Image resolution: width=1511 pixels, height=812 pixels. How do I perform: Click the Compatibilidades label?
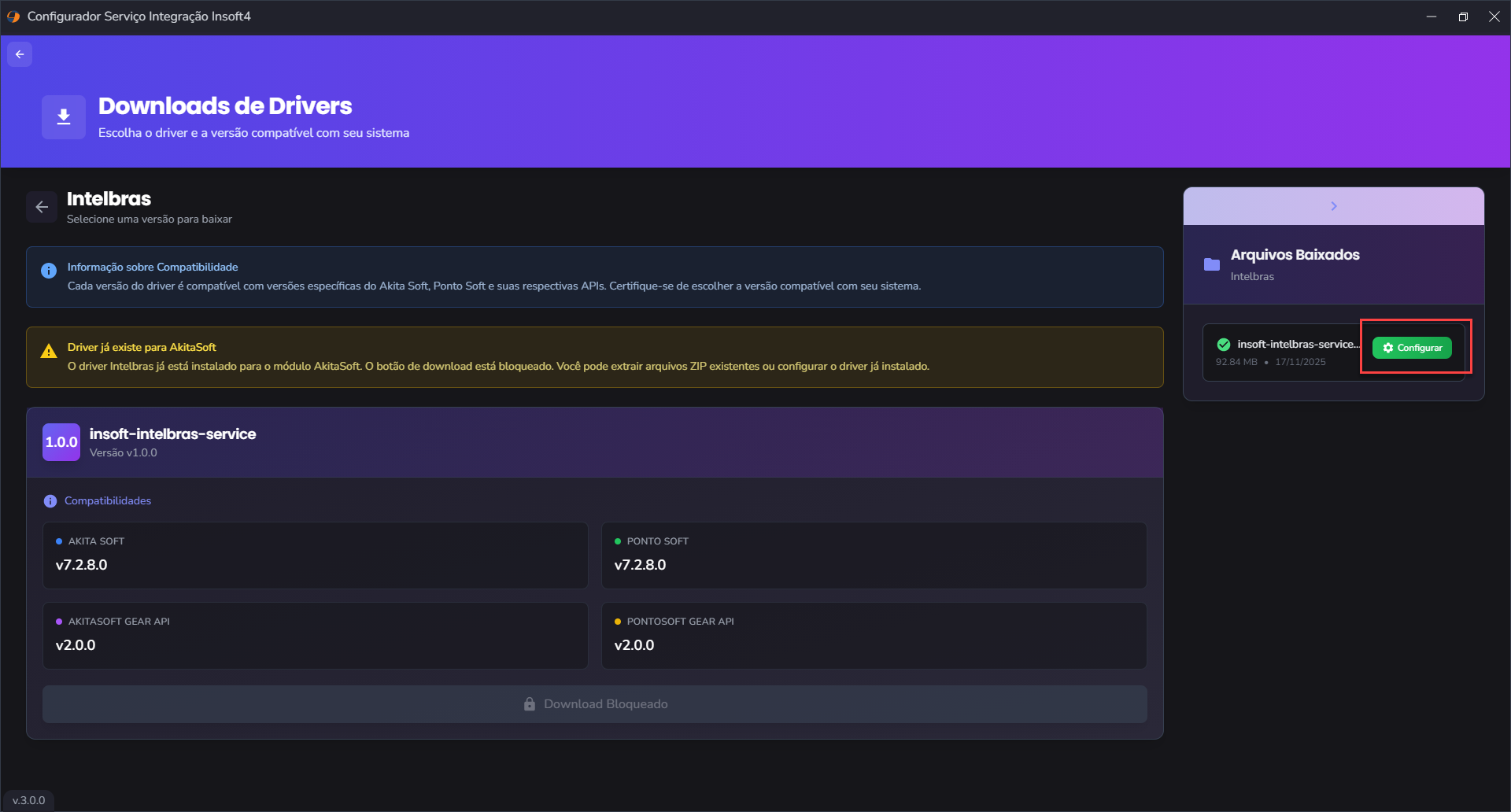tap(108, 501)
